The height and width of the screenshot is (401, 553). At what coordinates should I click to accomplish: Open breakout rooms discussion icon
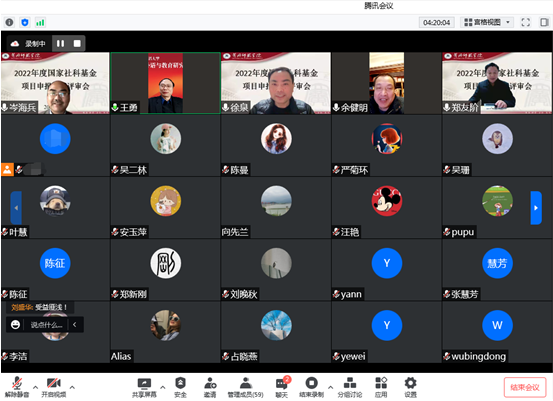[350, 388]
